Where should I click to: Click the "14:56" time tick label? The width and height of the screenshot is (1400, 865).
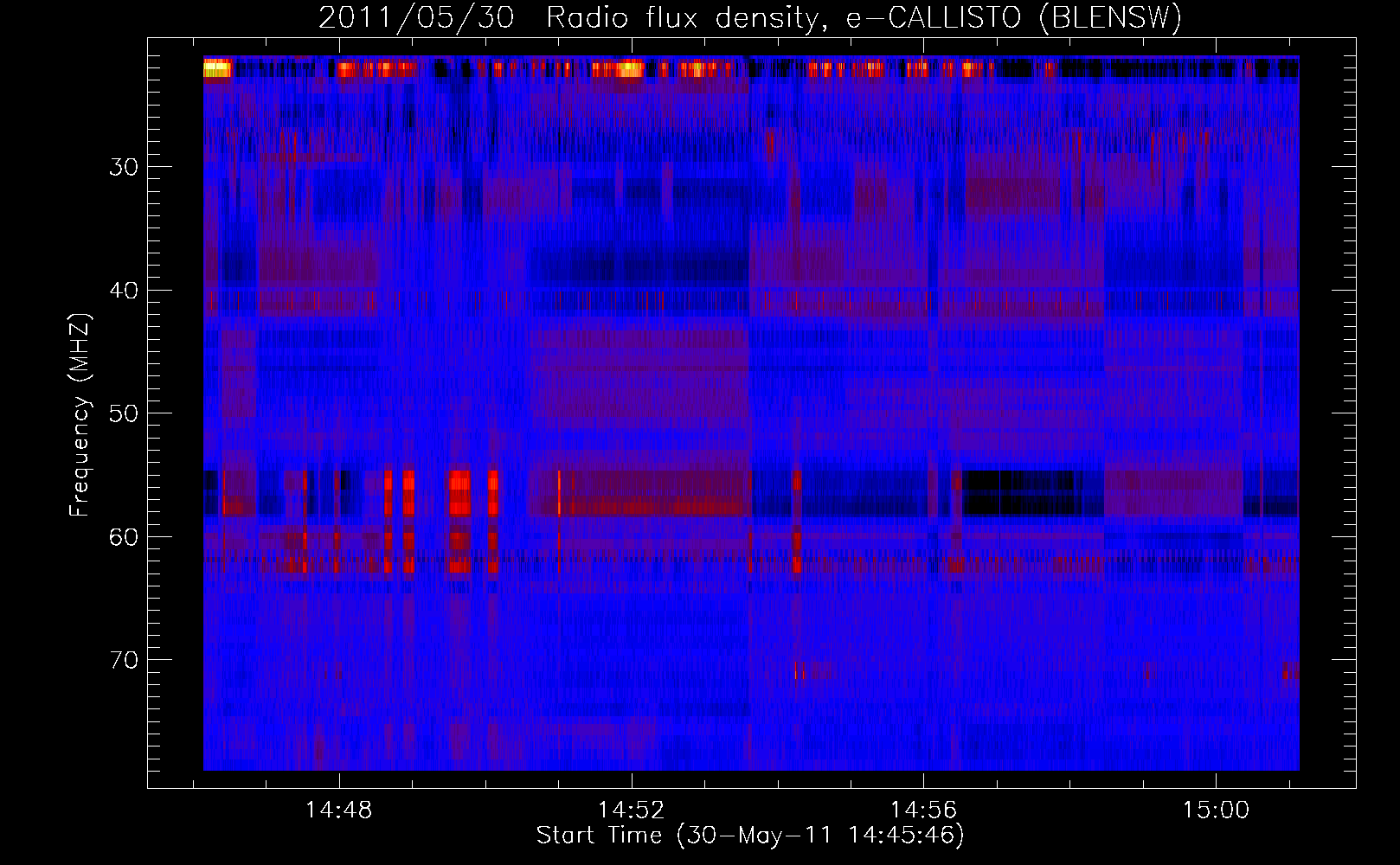924,811
